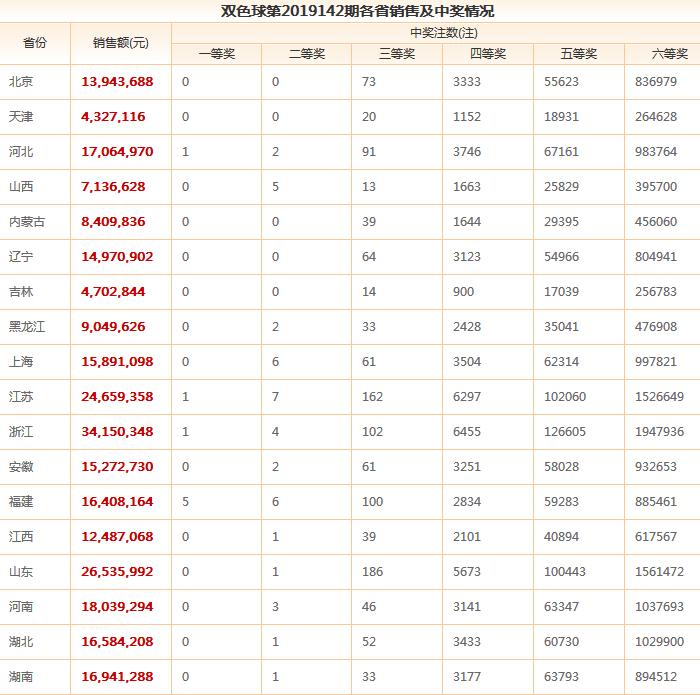
Task: Click sales amount 15,272,730
Action: pyautogui.click(x=117, y=467)
